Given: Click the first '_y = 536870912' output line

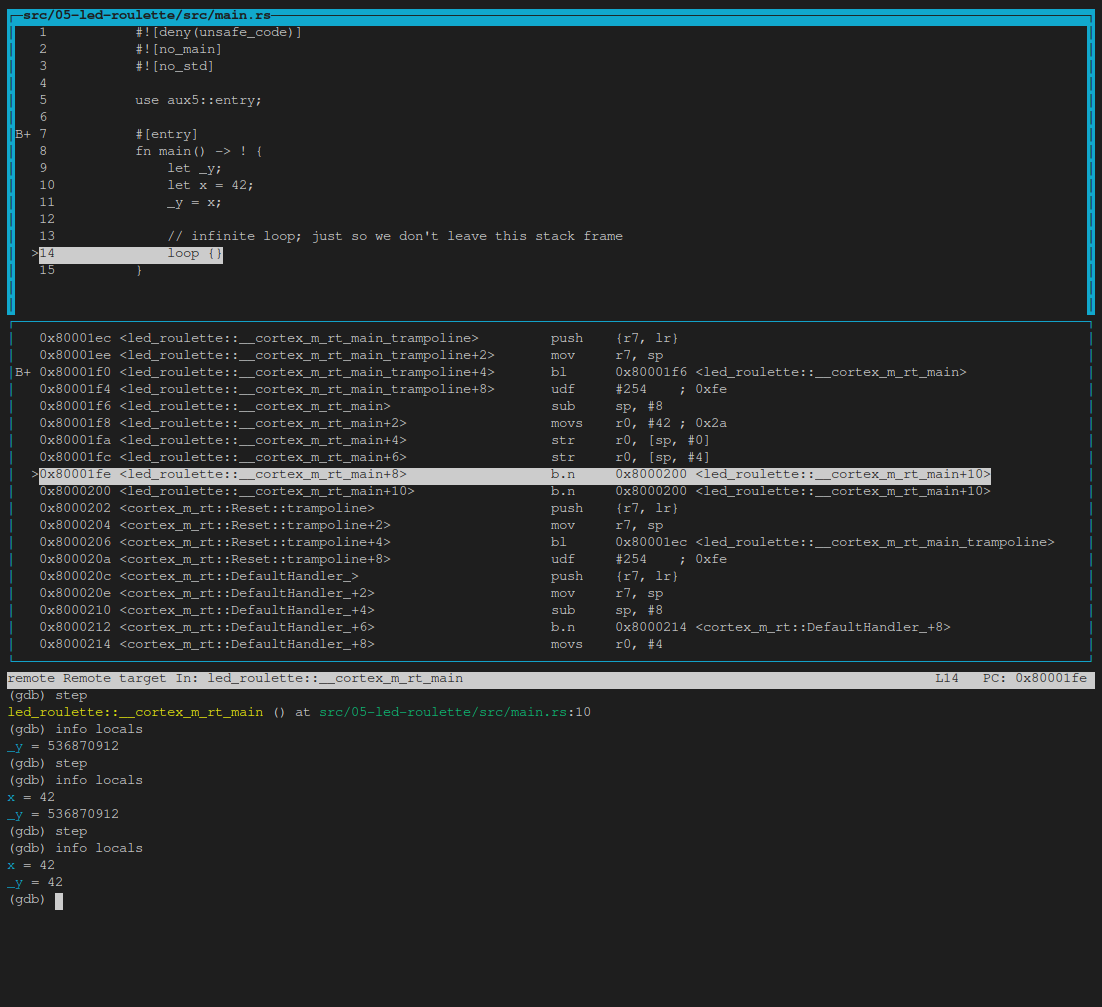Looking at the screenshot, I should click(x=63, y=746).
